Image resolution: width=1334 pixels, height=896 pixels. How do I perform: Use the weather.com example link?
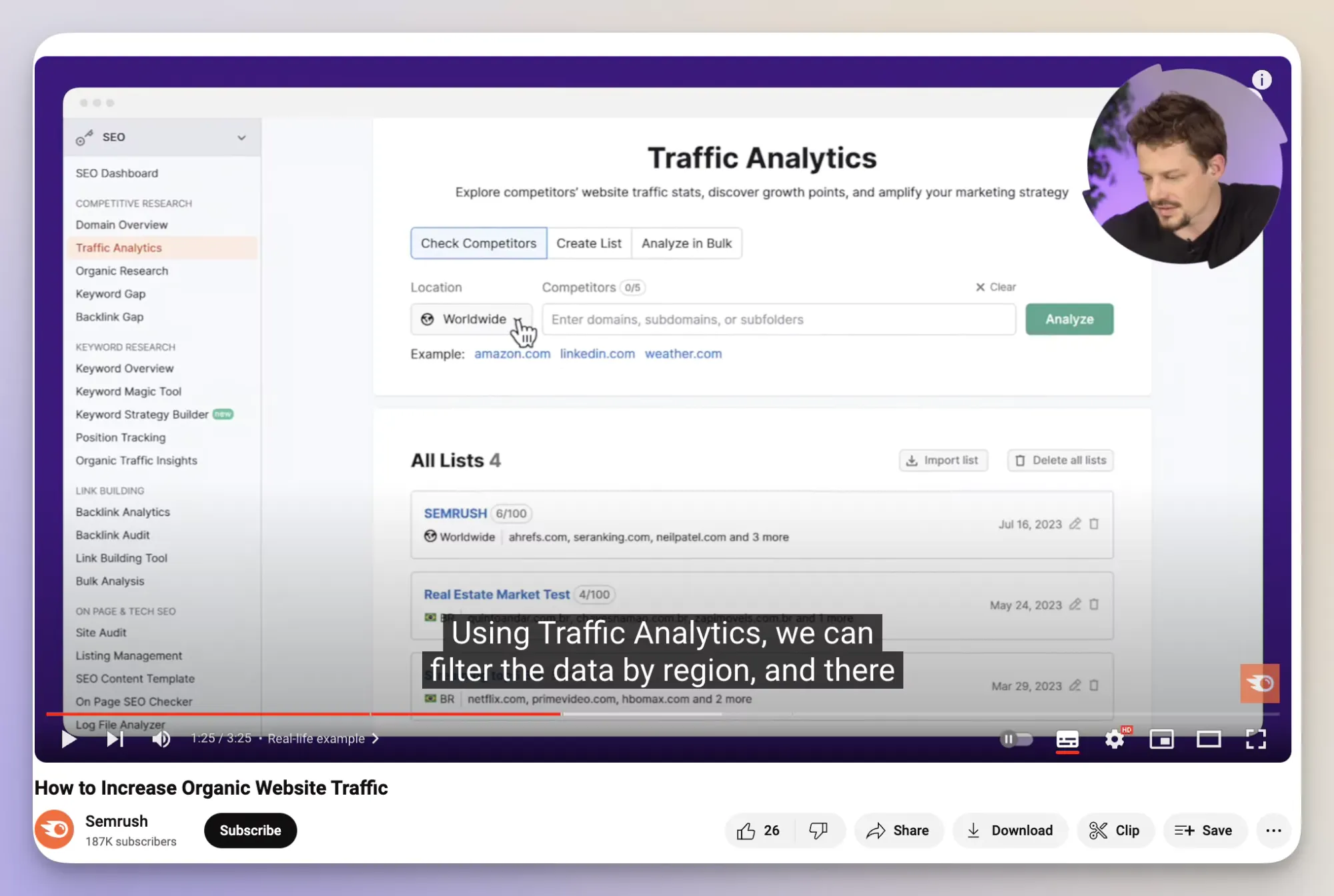pyautogui.click(x=683, y=354)
